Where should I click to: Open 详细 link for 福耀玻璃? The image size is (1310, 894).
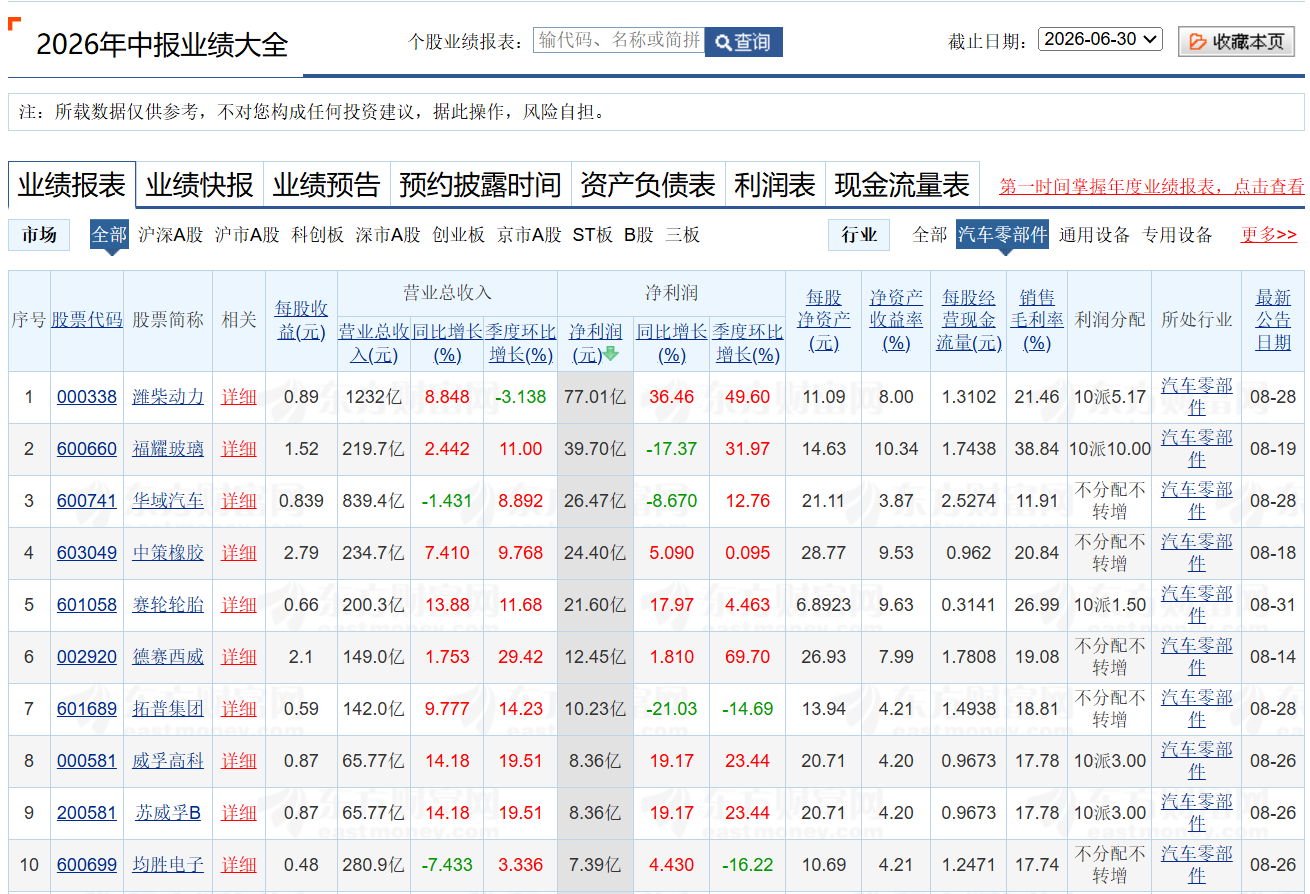[239, 449]
